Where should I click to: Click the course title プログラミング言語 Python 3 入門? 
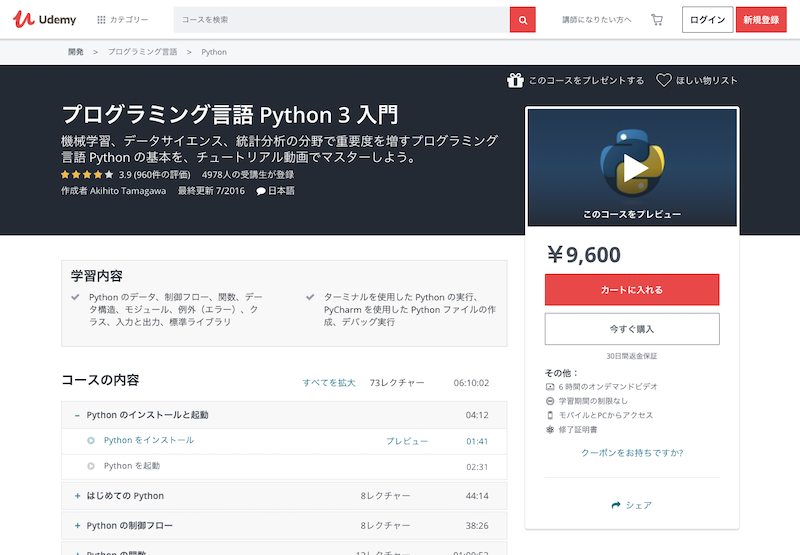(230, 115)
